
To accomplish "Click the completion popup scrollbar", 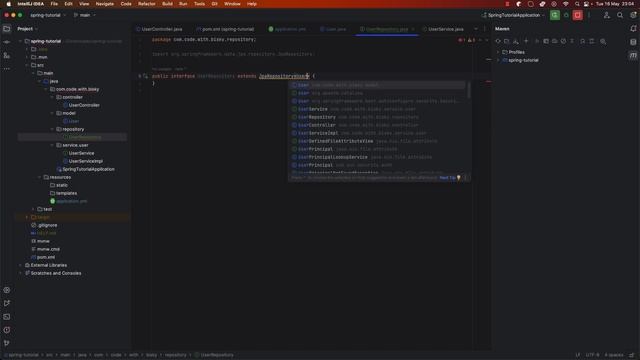I will point(469,90).
